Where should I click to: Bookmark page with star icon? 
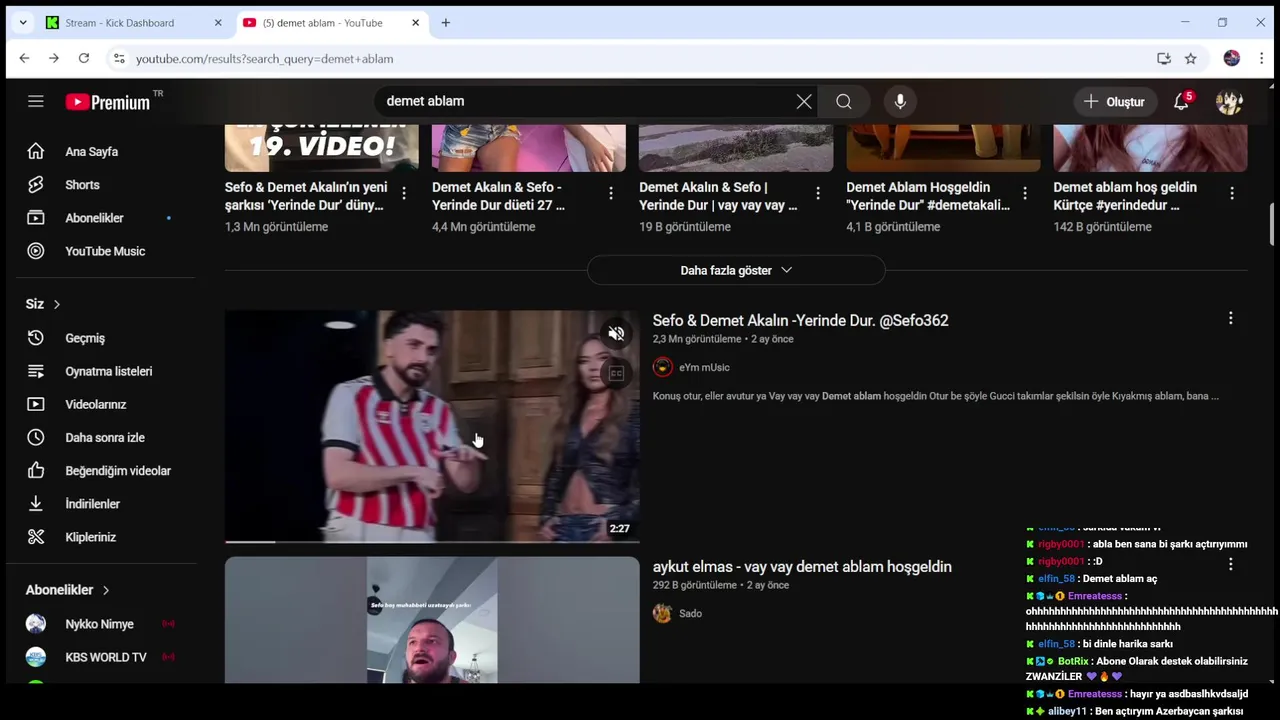tap(1191, 59)
